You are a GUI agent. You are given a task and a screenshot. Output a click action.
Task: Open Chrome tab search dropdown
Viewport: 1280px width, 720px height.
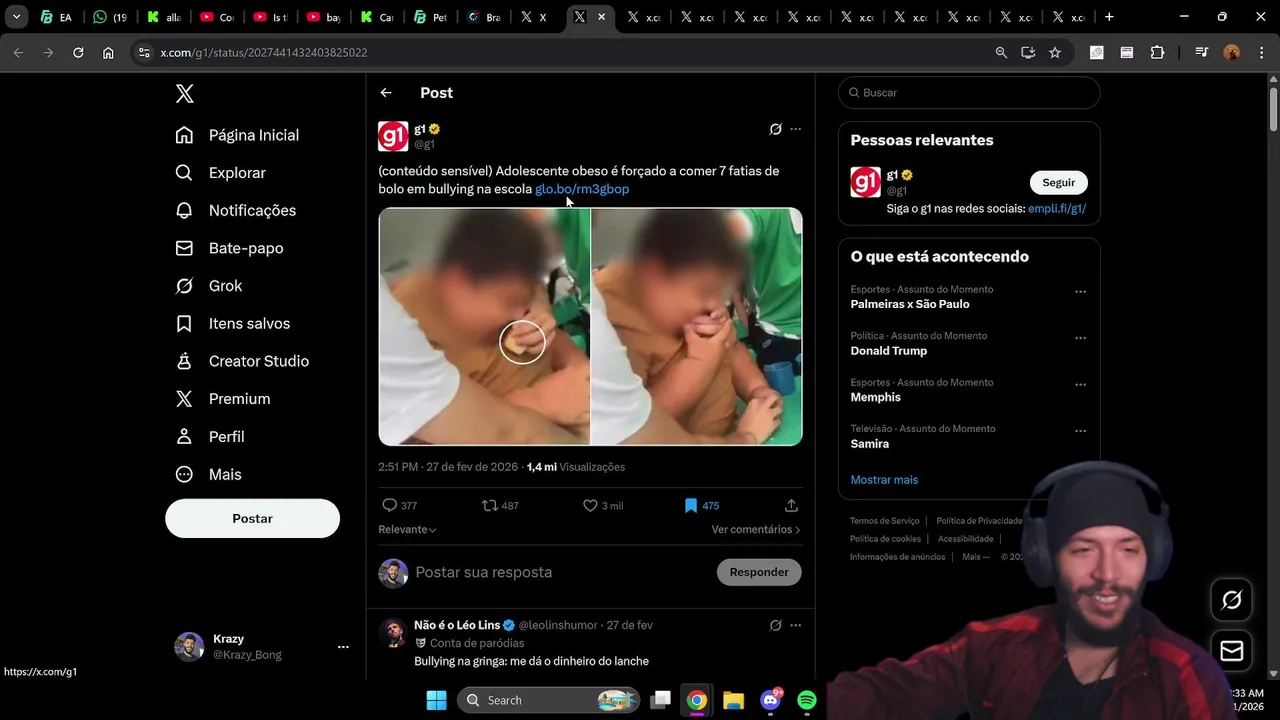[16, 17]
